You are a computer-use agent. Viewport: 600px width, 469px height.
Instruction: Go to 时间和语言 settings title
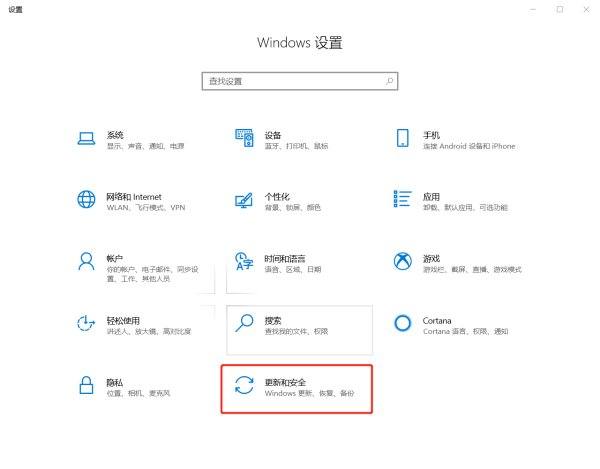tap(285, 259)
